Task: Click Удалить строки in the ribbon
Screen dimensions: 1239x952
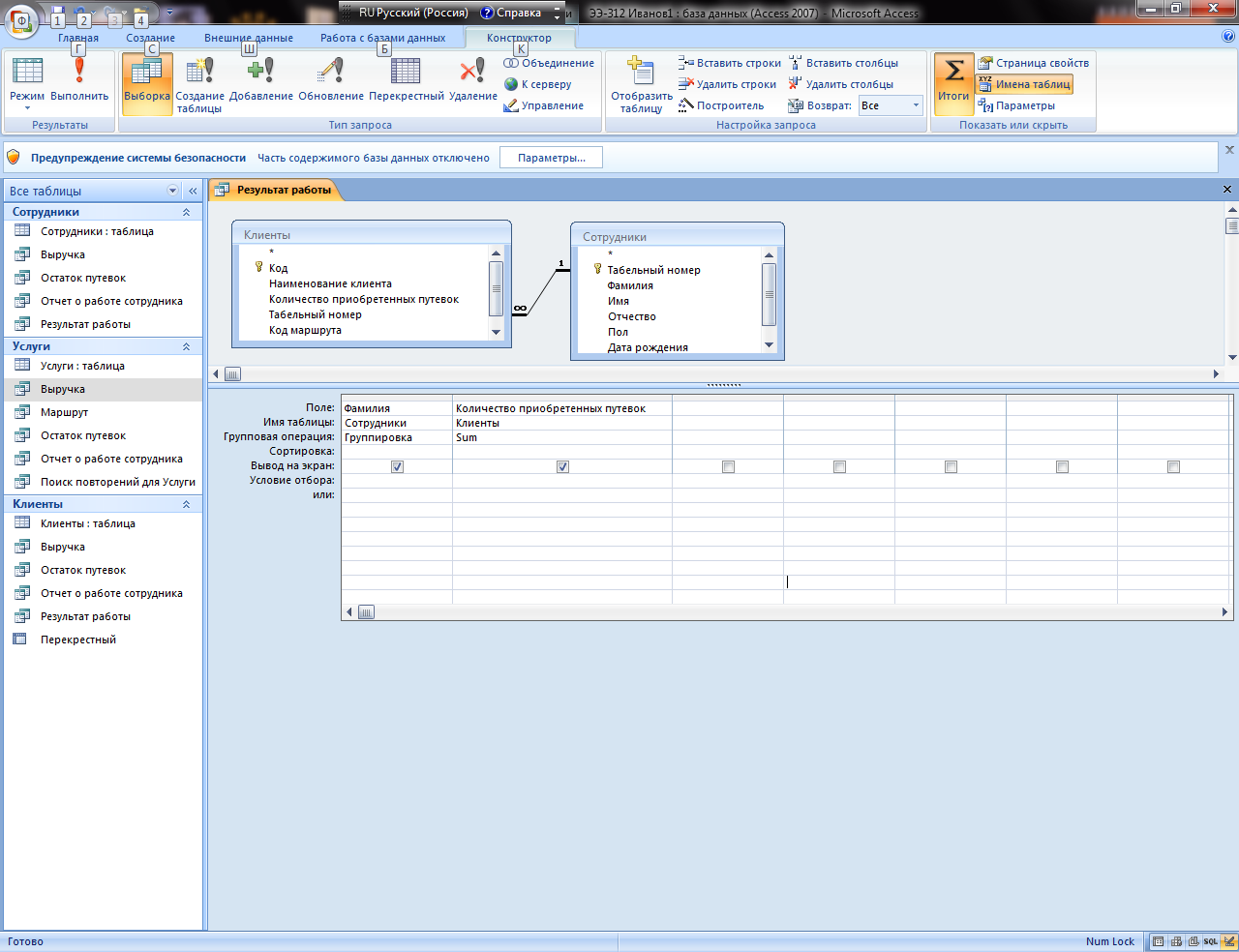Action: pos(727,84)
